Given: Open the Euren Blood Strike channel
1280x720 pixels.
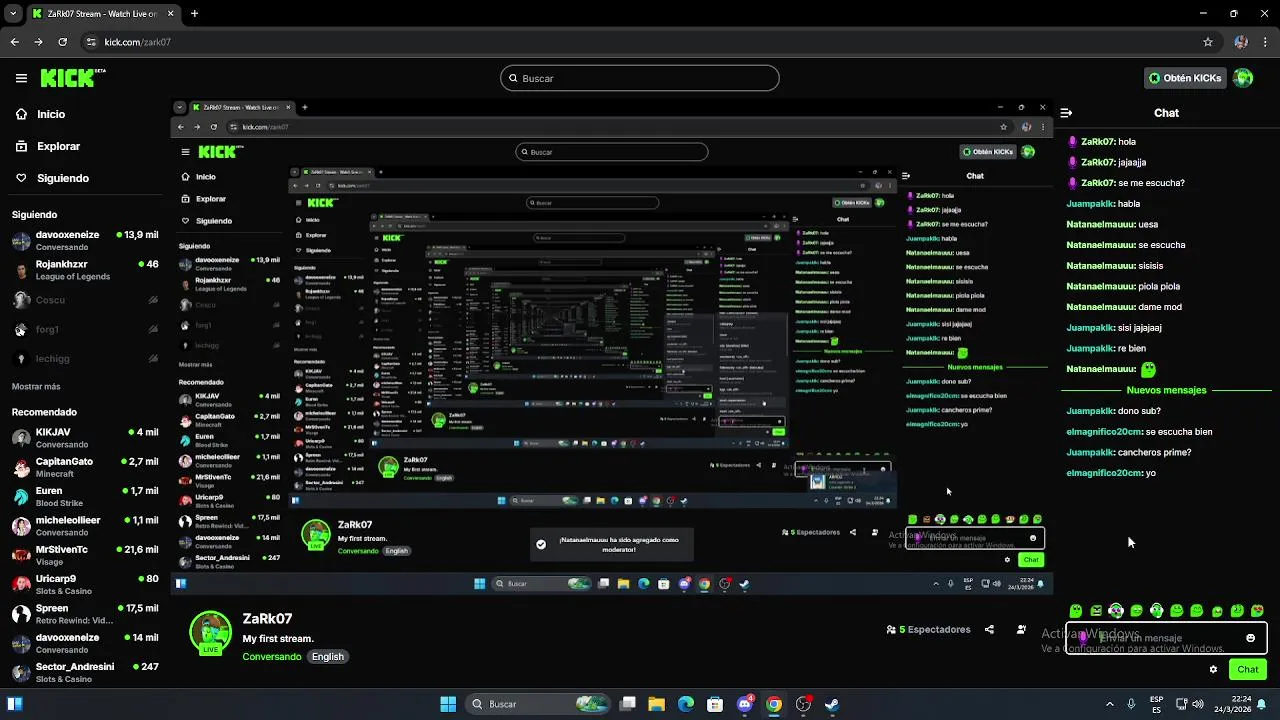Looking at the screenshot, I should pyautogui.click(x=85, y=497).
